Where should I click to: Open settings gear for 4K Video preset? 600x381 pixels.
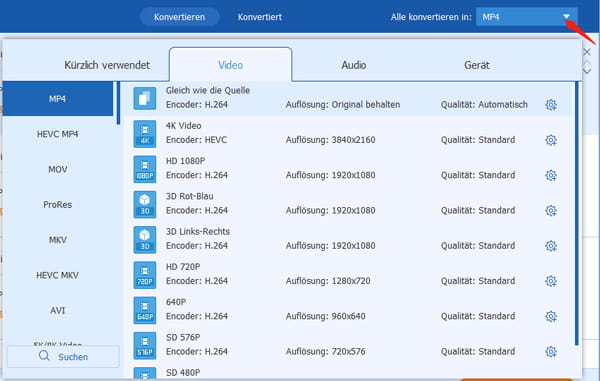pos(551,140)
